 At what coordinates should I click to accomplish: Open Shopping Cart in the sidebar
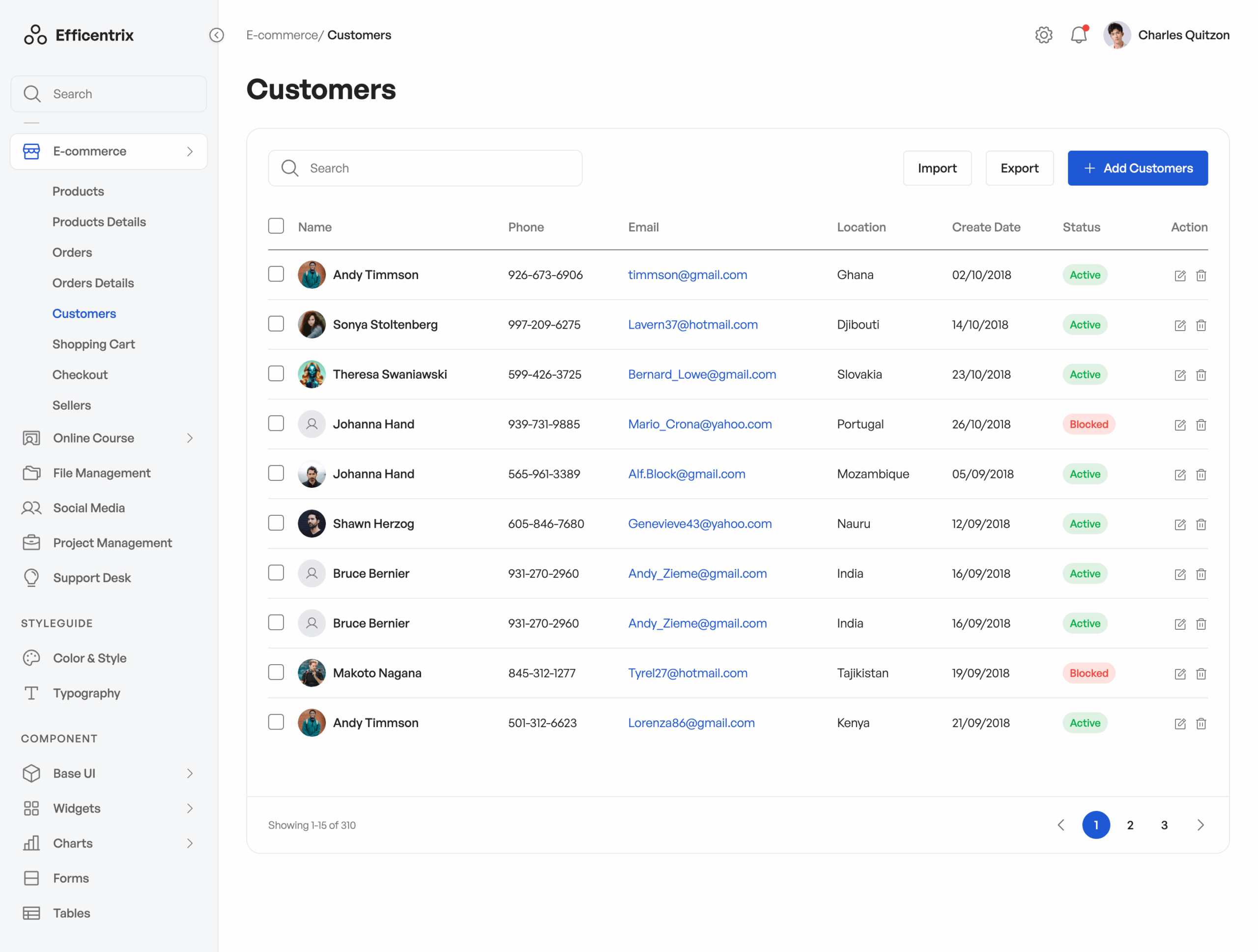click(93, 344)
